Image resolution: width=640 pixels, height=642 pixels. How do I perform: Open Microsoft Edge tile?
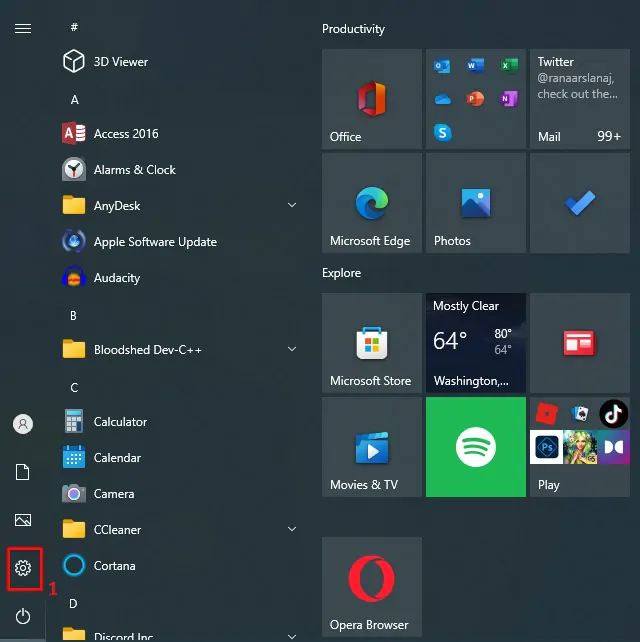(x=372, y=203)
